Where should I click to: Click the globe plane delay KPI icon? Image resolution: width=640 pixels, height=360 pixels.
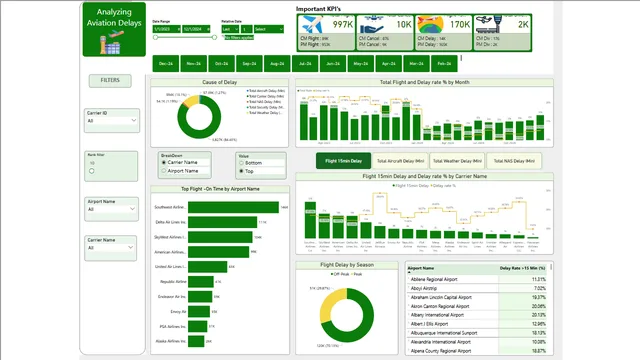click(x=430, y=24)
